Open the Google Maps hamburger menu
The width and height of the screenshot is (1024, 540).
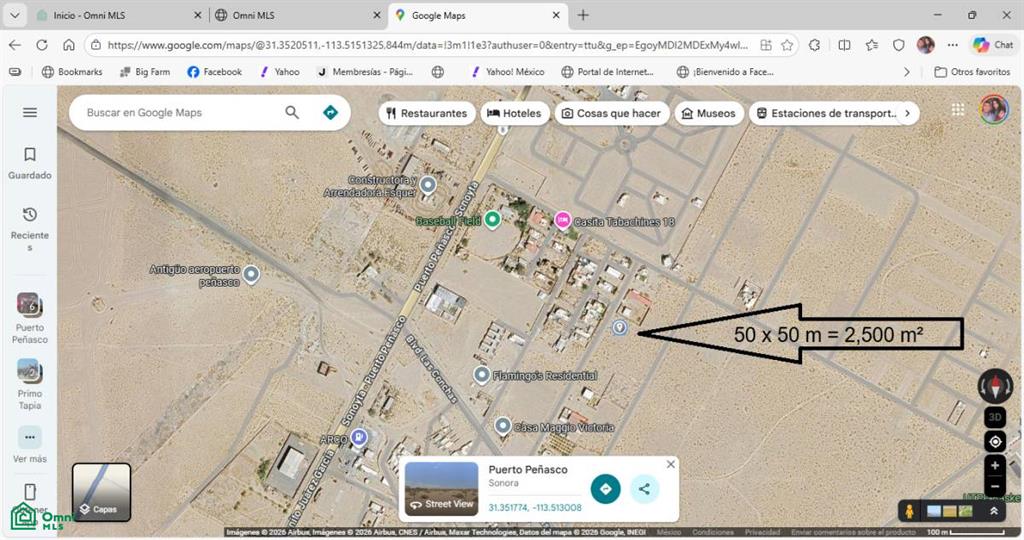click(x=30, y=112)
